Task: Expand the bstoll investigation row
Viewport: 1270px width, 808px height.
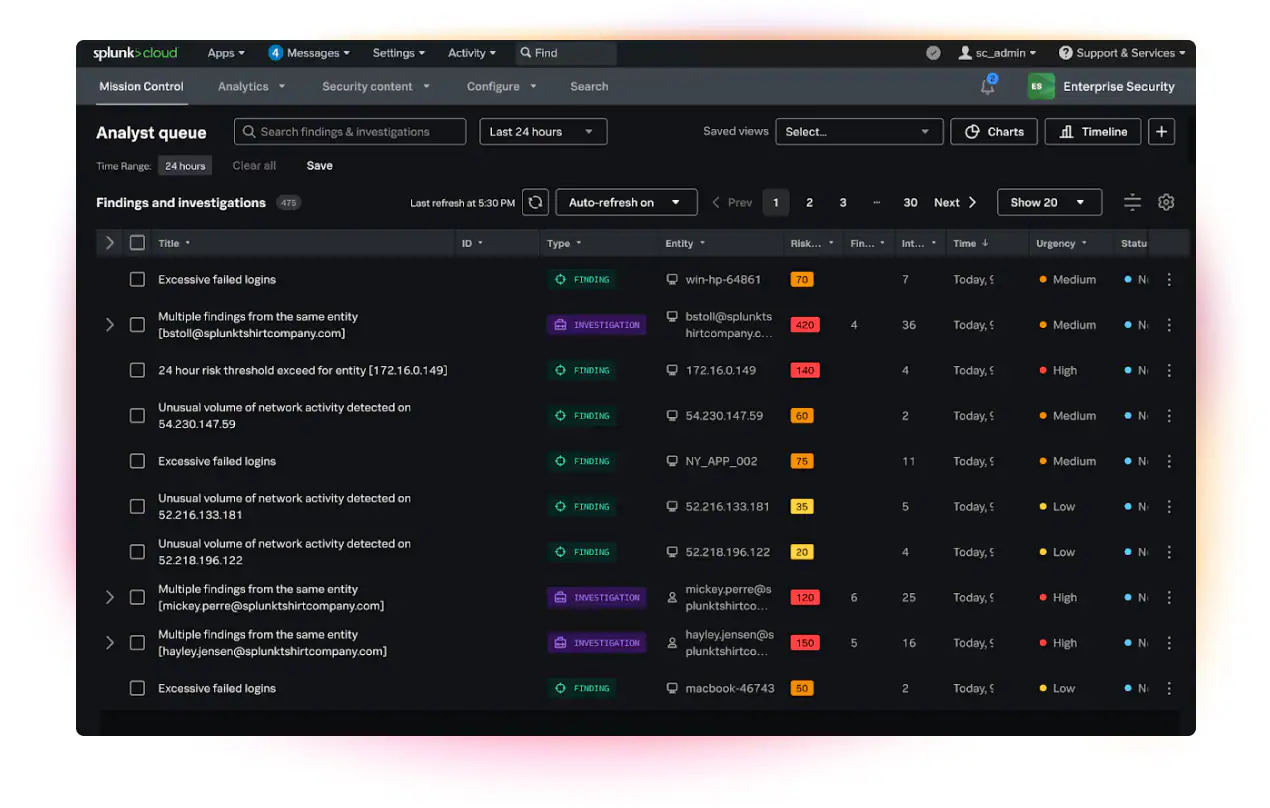Action: tap(110, 325)
